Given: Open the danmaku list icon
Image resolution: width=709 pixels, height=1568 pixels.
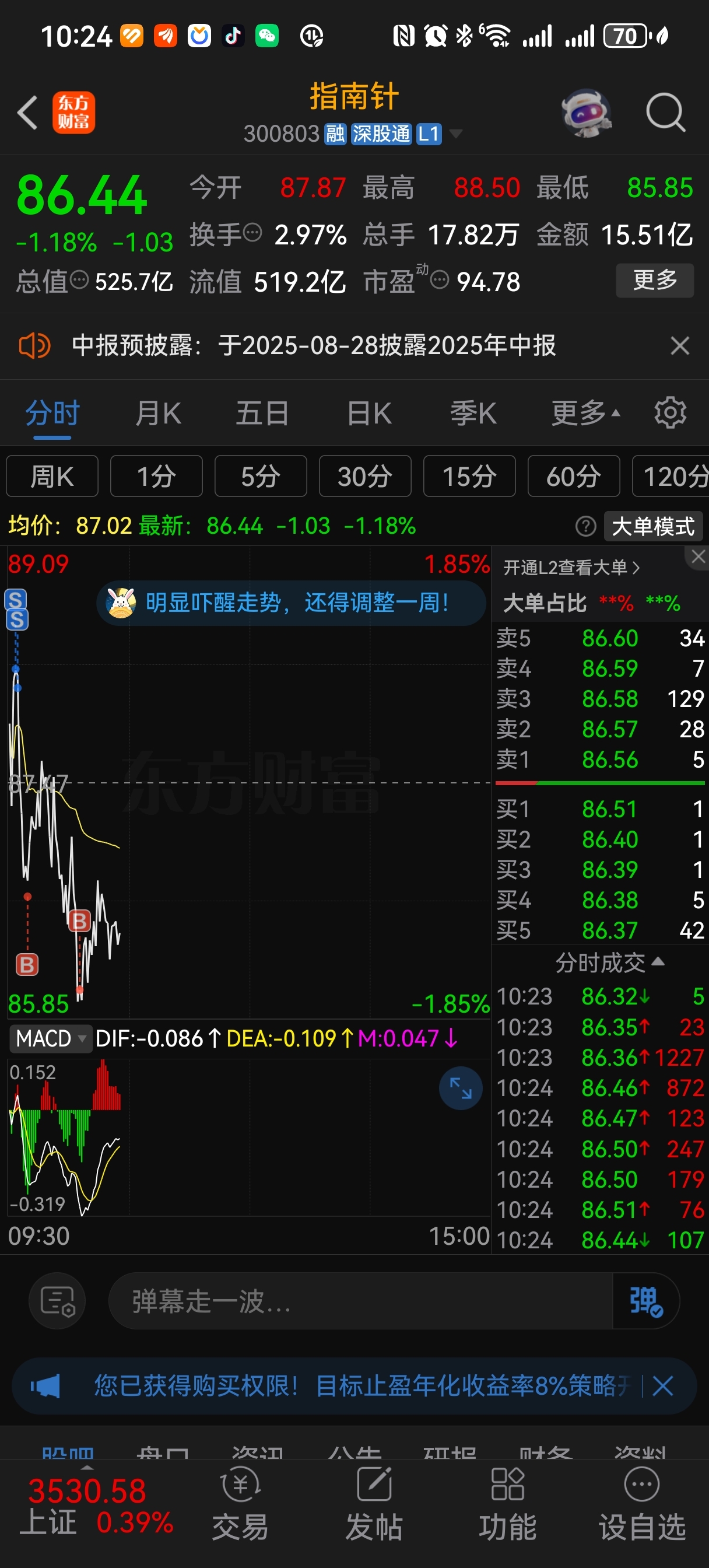Looking at the screenshot, I should point(57,1301).
